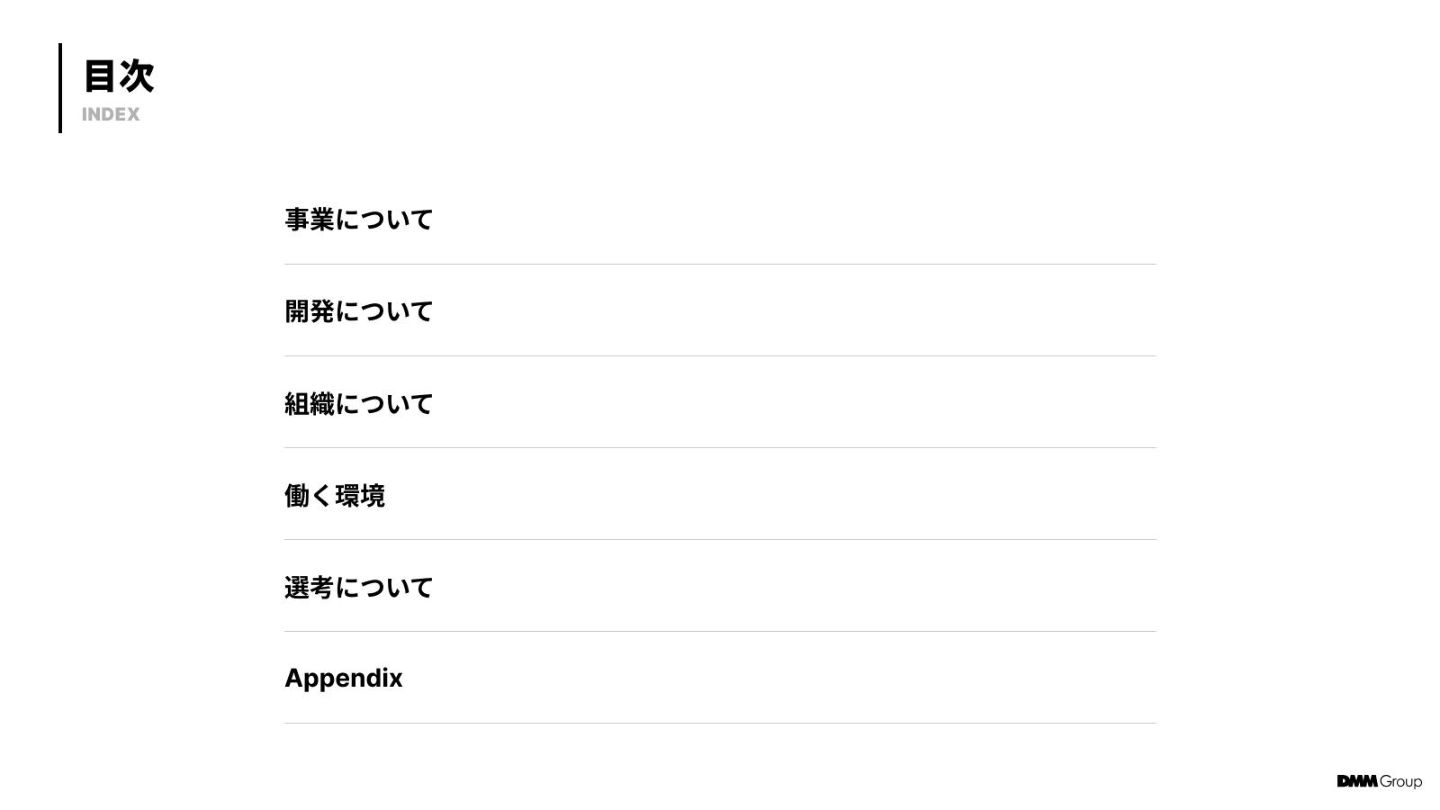
Task: Click the bottom divider line under Appendix
Action: pyautogui.click(x=720, y=723)
